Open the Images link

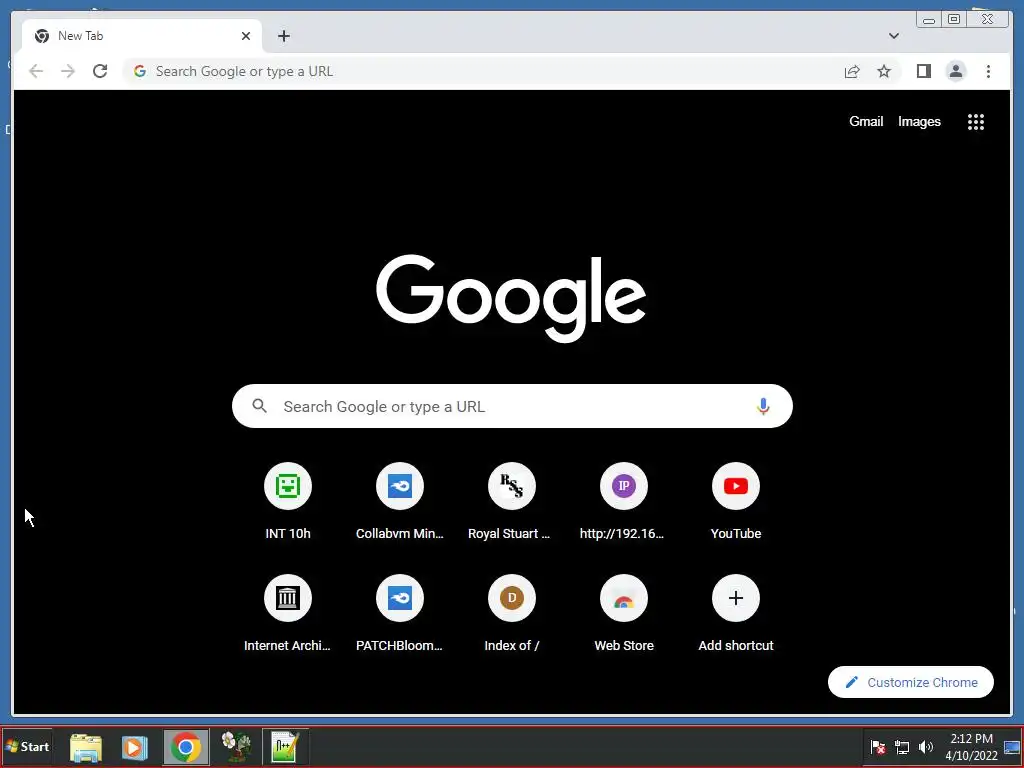click(919, 121)
